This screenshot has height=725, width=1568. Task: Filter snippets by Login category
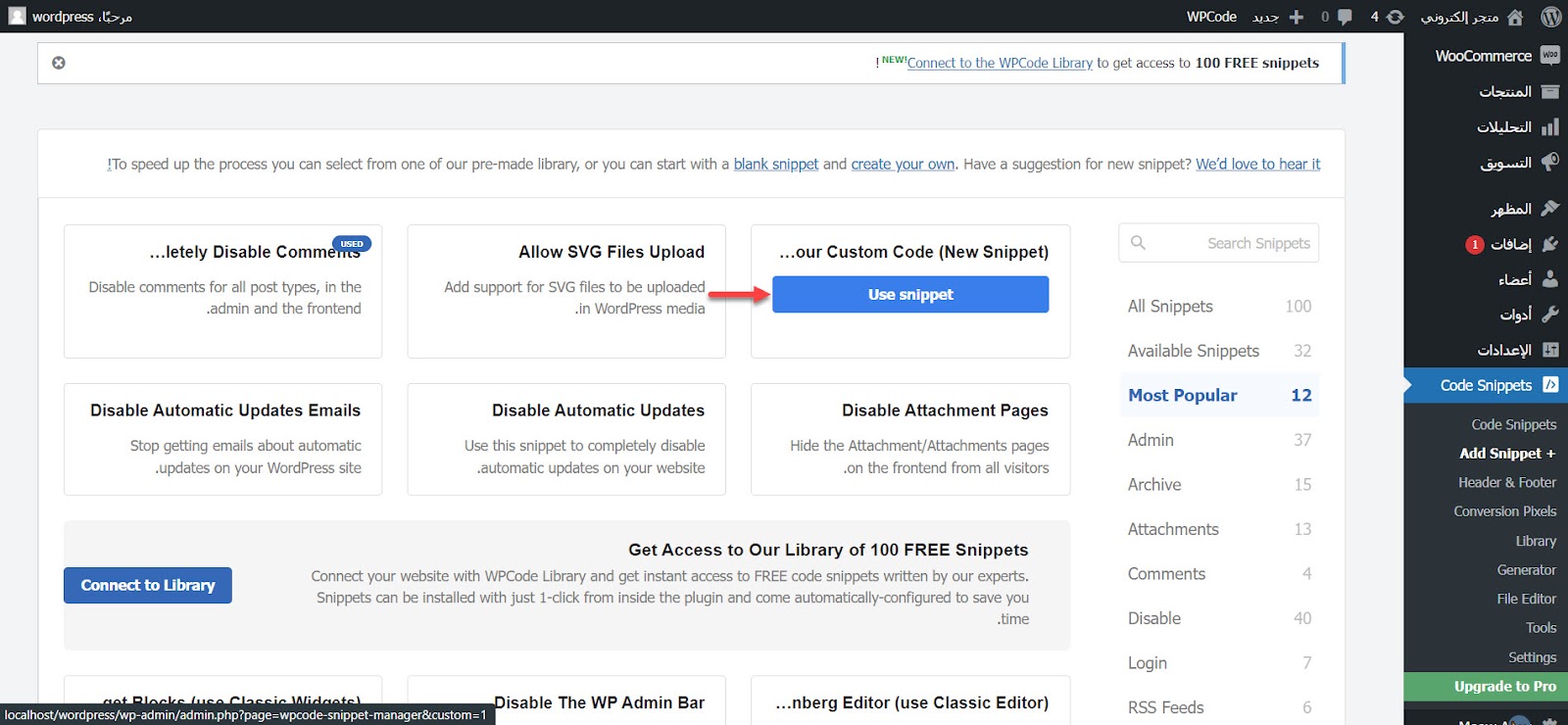pos(1219,663)
